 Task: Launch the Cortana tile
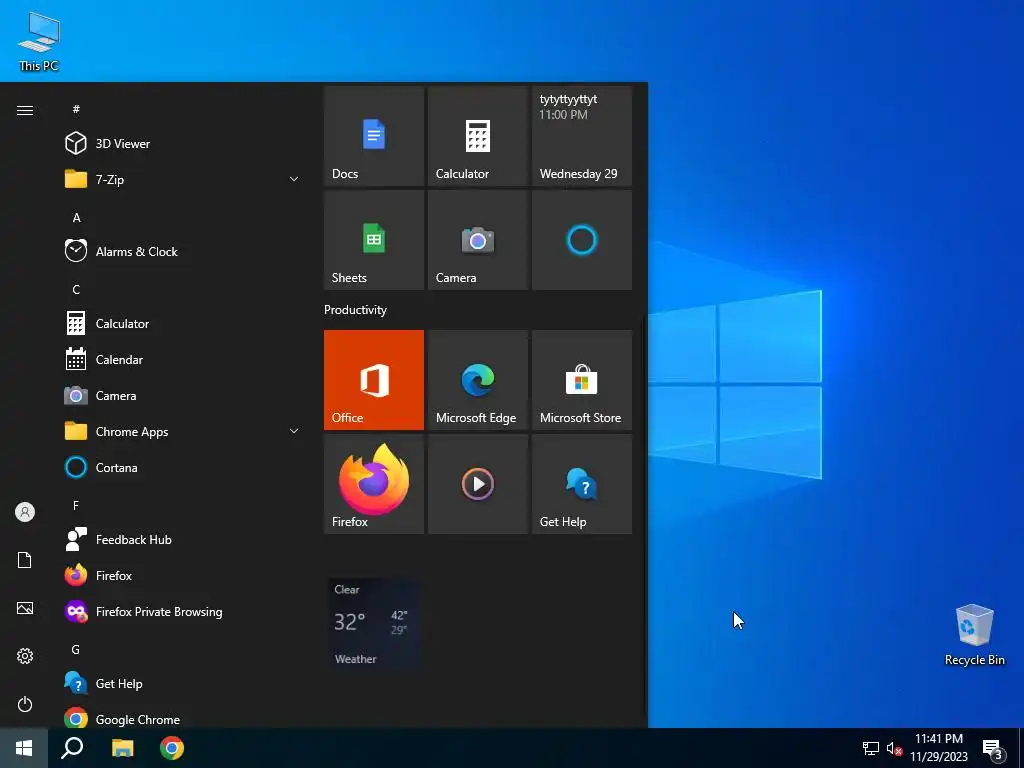[582, 240]
